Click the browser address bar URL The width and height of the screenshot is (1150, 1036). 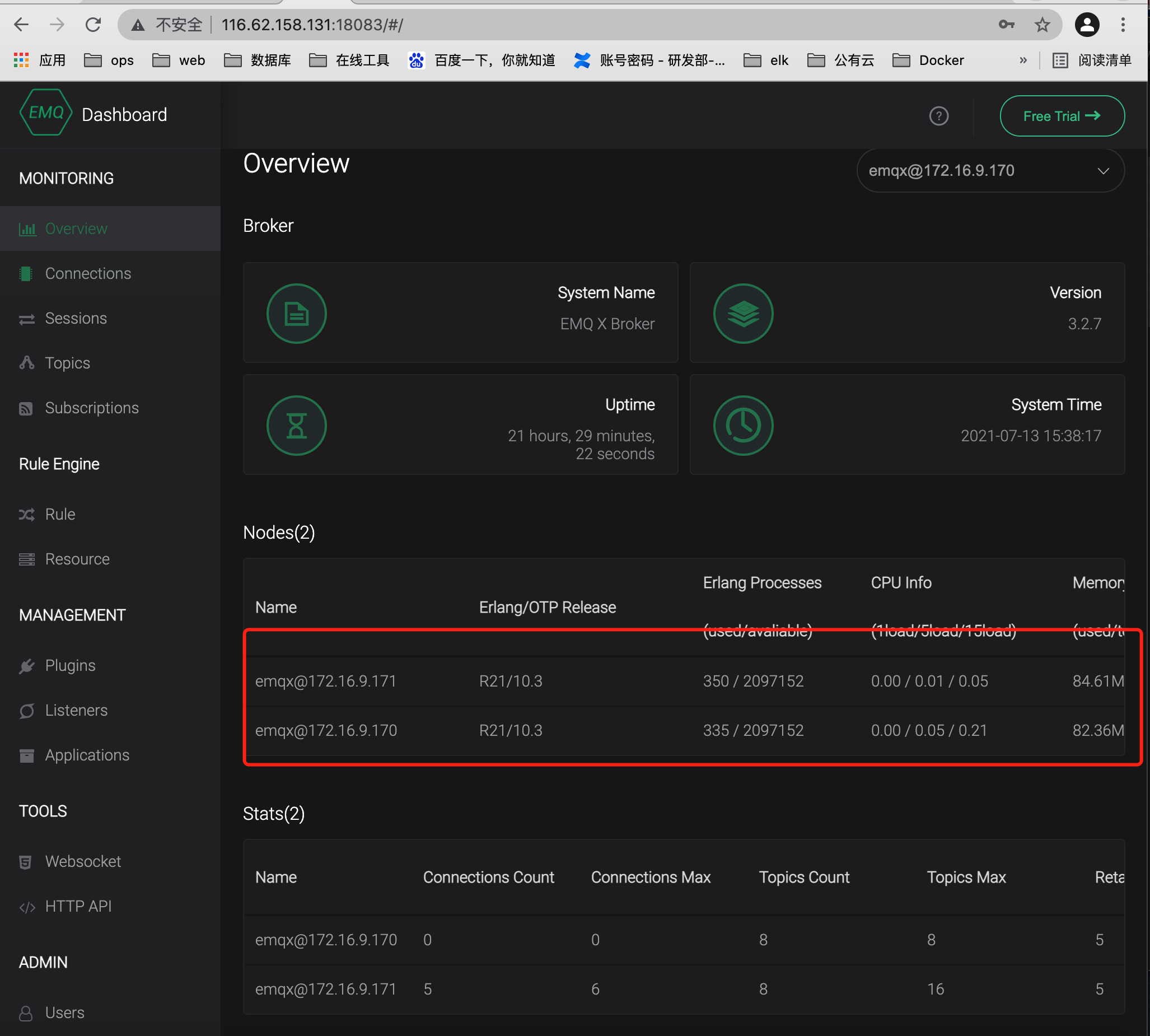click(x=312, y=25)
